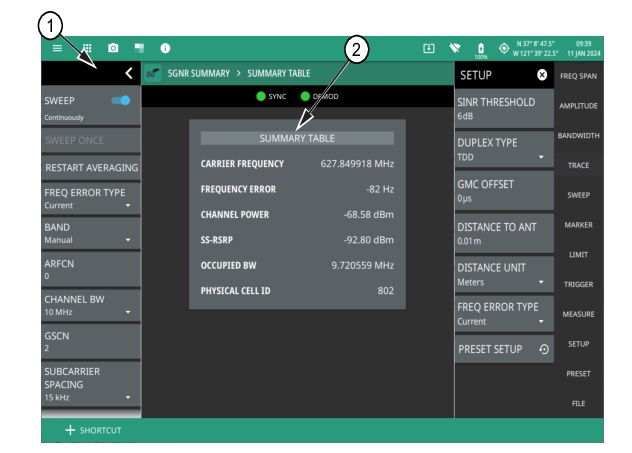Image resolution: width=632 pixels, height=453 pixels.
Task: Open the hamburger main menu
Action: tap(57, 48)
